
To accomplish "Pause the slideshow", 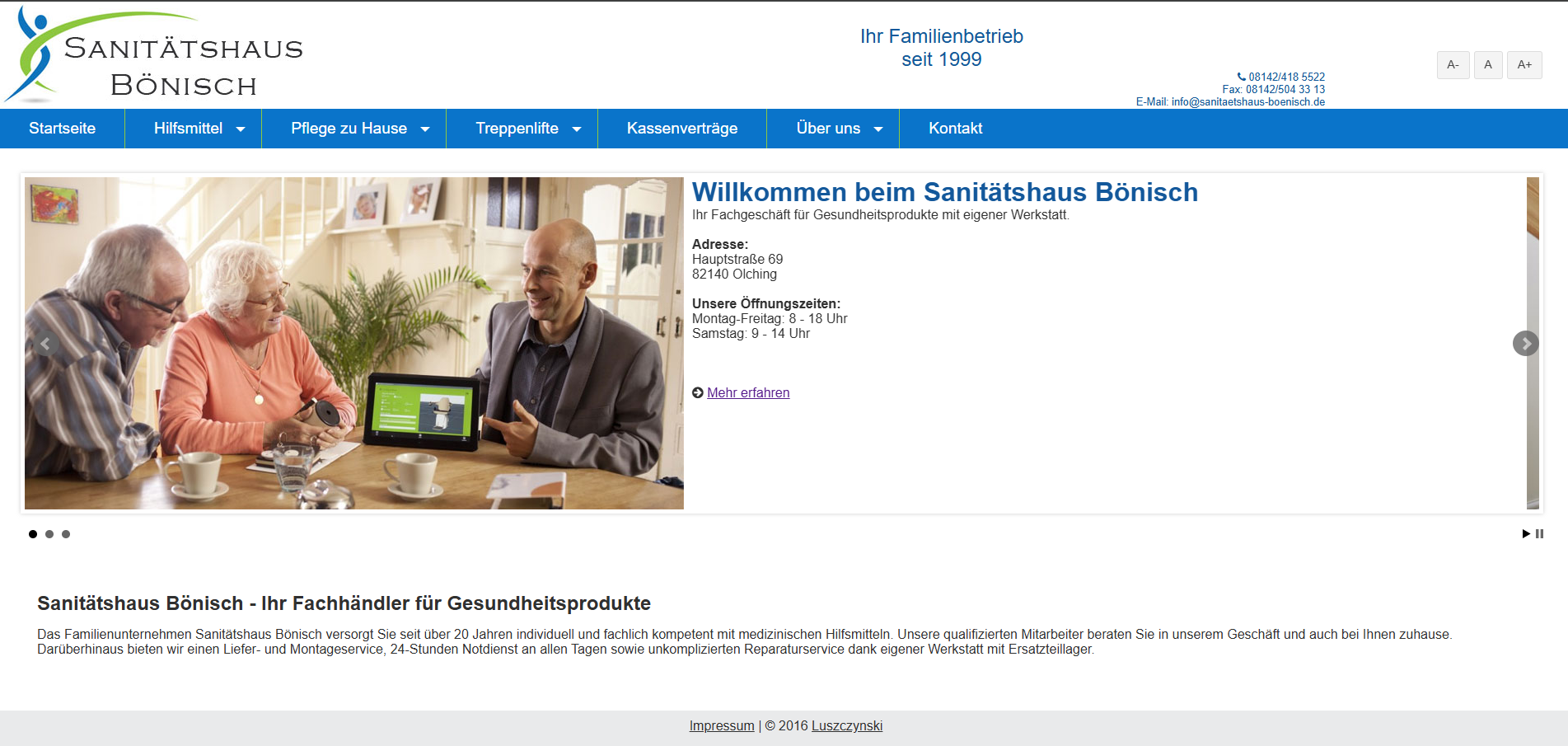I will click(1539, 534).
